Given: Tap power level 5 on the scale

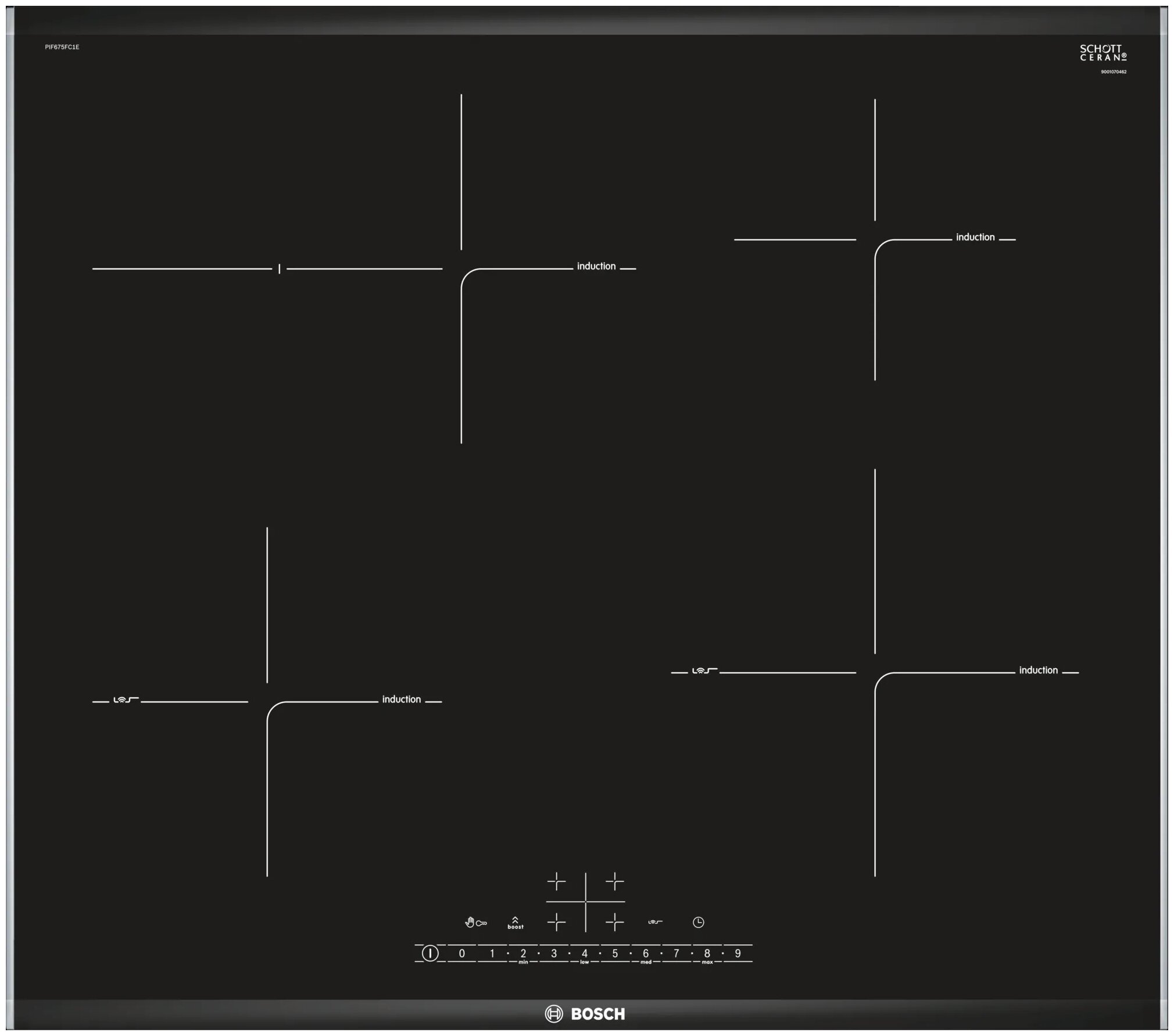Looking at the screenshot, I should pos(615,953).
